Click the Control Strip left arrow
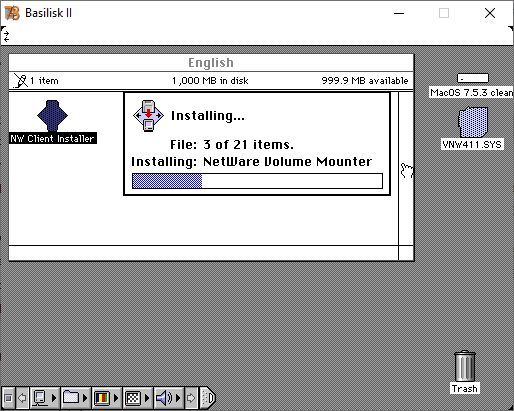514x411 pixels. pos(22,398)
